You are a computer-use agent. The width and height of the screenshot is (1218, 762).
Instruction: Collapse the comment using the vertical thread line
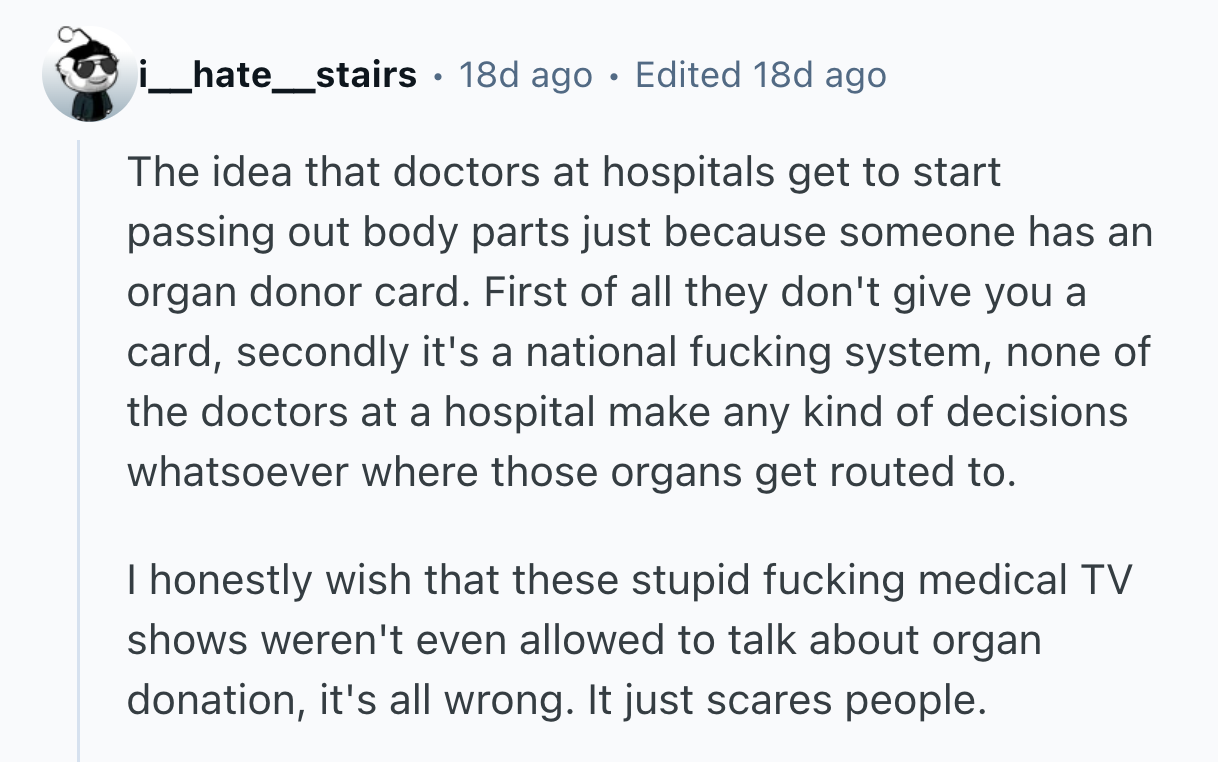79,450
